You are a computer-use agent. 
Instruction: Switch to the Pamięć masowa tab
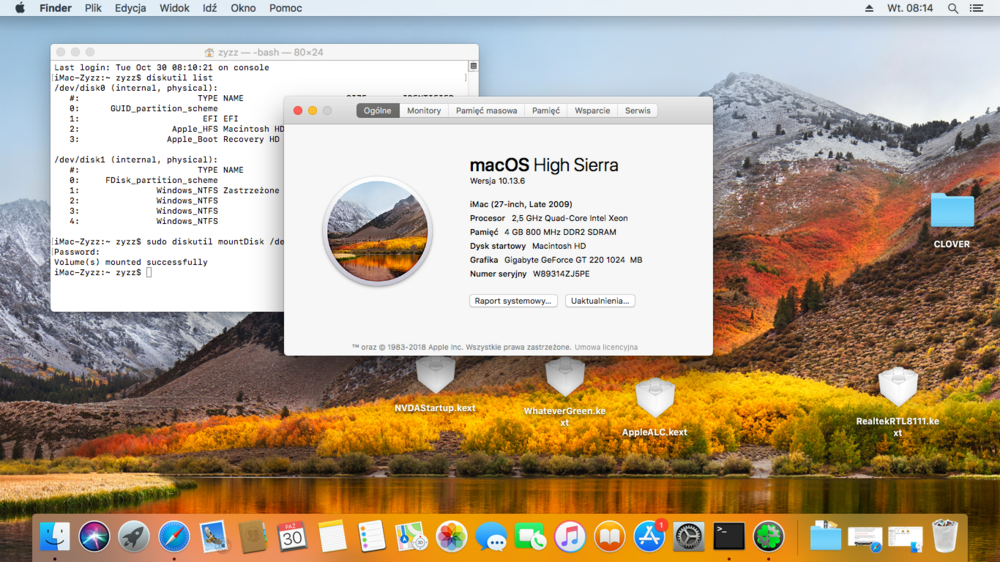pos(486,111)
